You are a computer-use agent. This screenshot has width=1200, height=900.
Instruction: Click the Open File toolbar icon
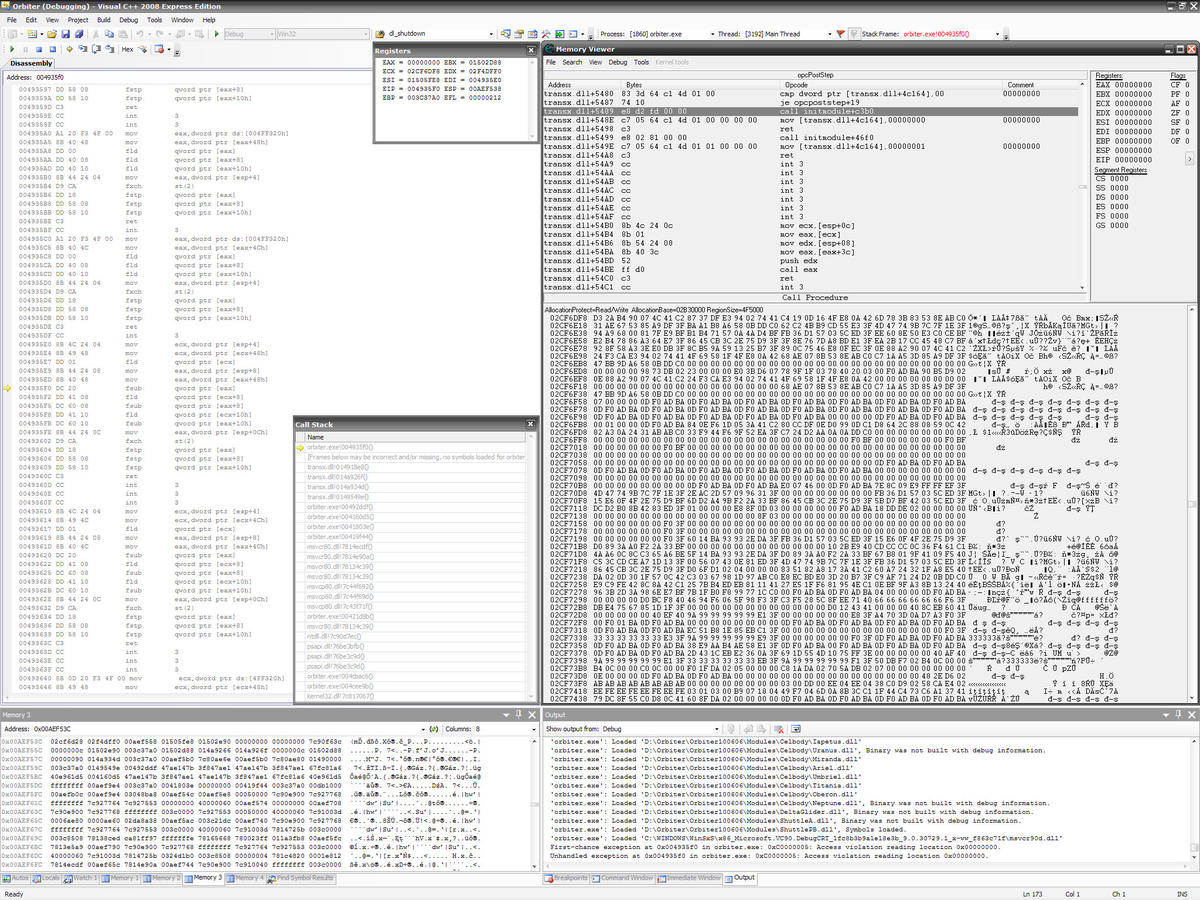(52, 34)
